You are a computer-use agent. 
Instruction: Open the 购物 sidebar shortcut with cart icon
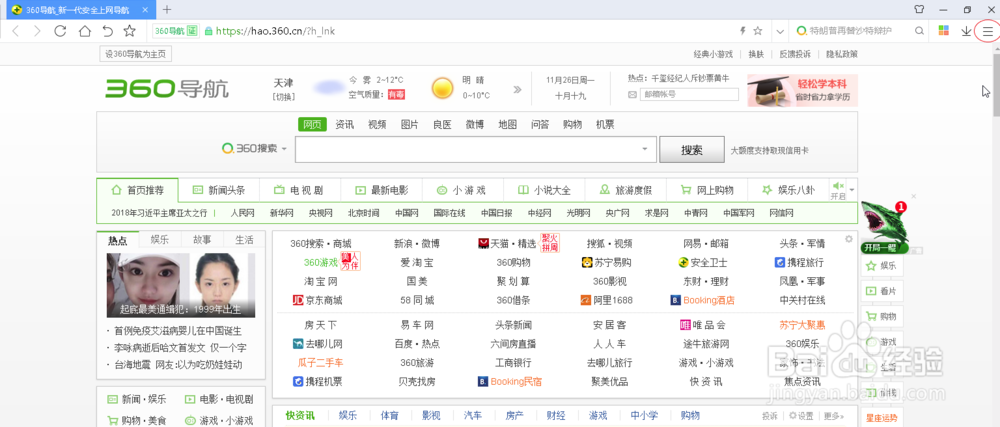pyautogui.click(x=882, y=317)
